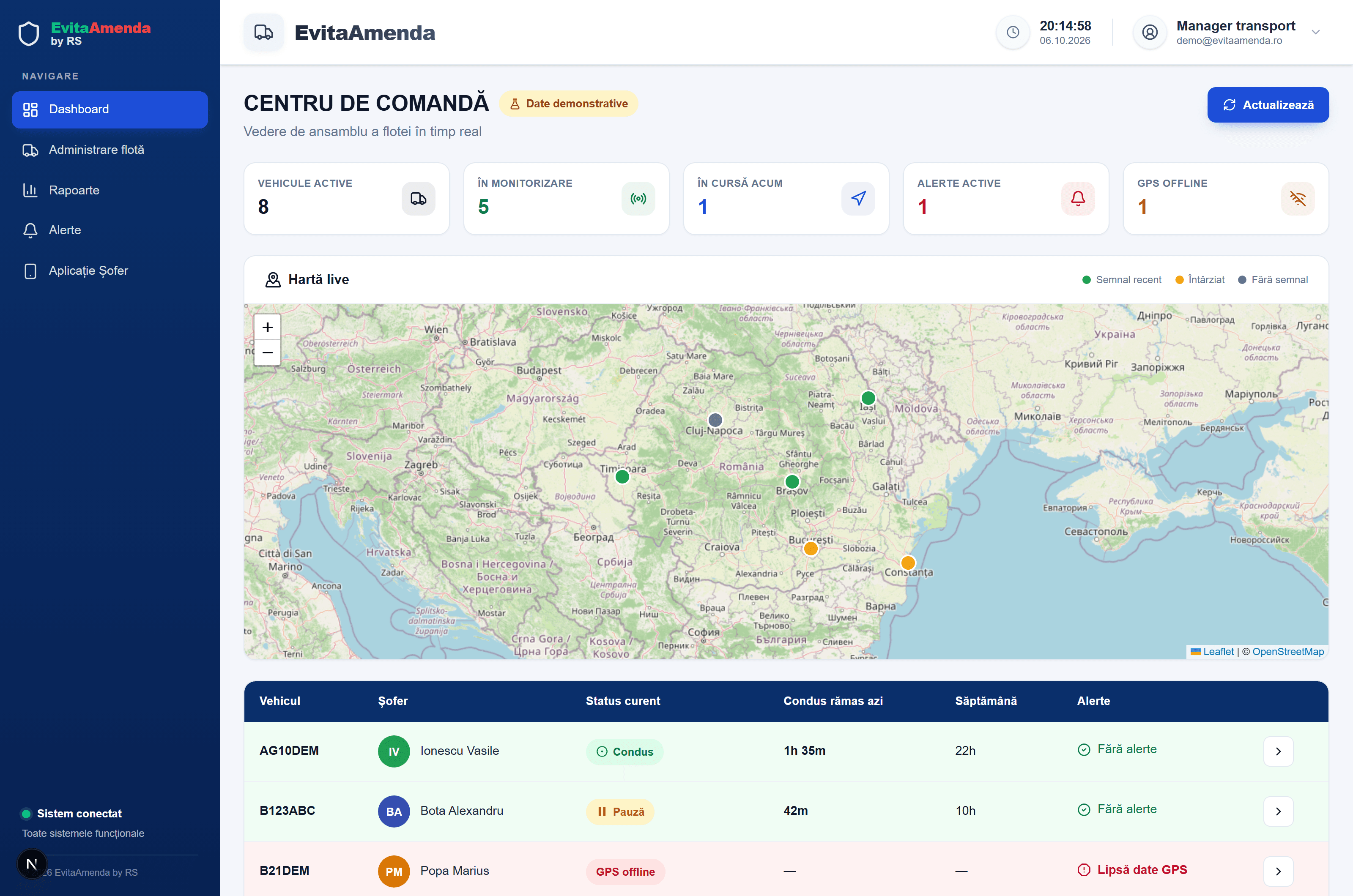The height and width of the screenshot is (896, 1353).
Task: Select the green marker near Brașov
Action: pos(792,482)
